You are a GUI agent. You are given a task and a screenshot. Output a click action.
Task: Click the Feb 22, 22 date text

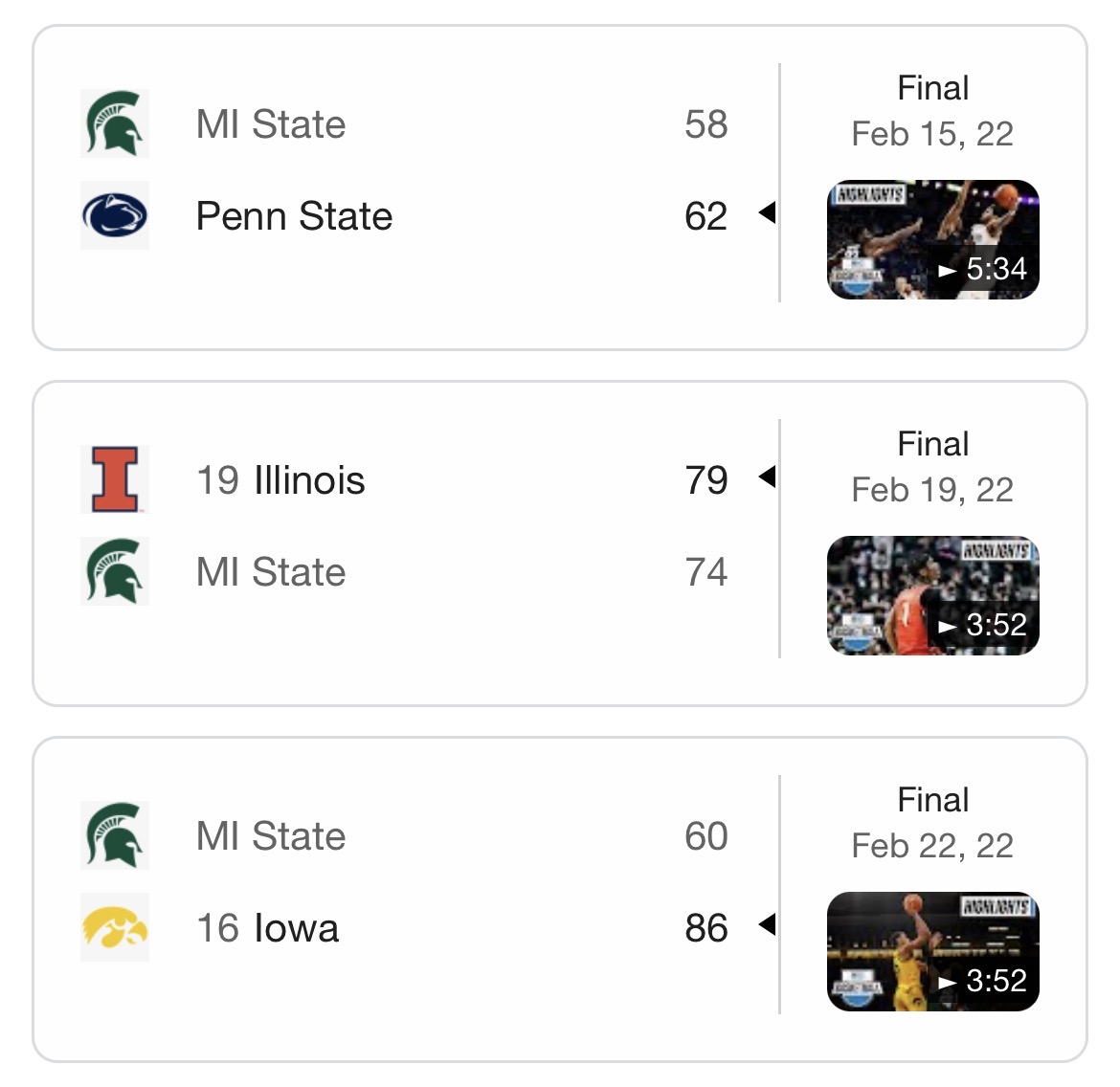click(x=932, y=846)
